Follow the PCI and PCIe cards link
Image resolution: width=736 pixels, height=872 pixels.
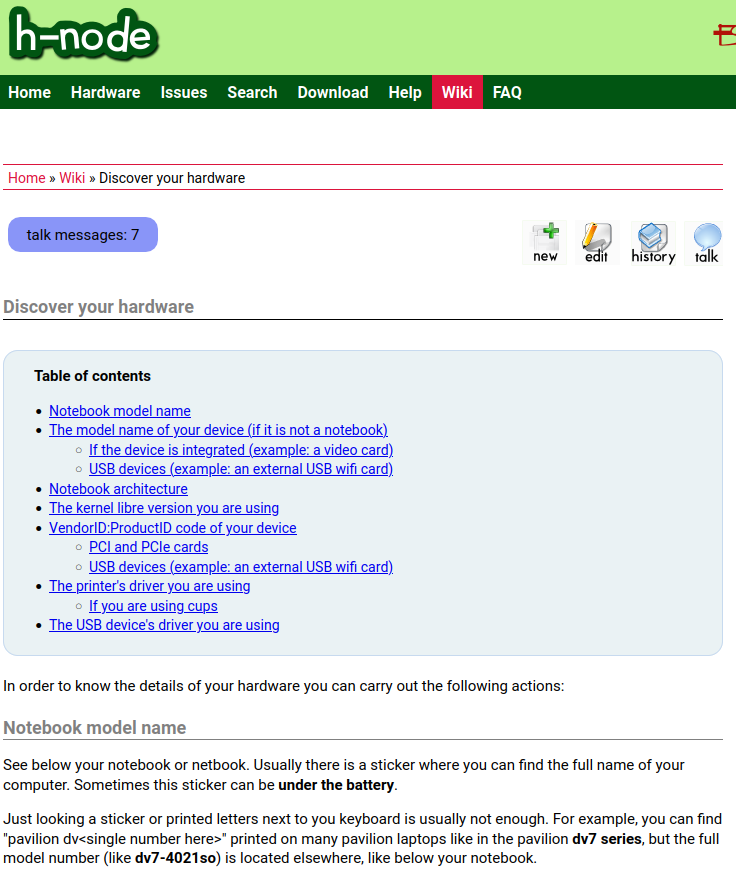pyautogui.click(x=148, y=547)
